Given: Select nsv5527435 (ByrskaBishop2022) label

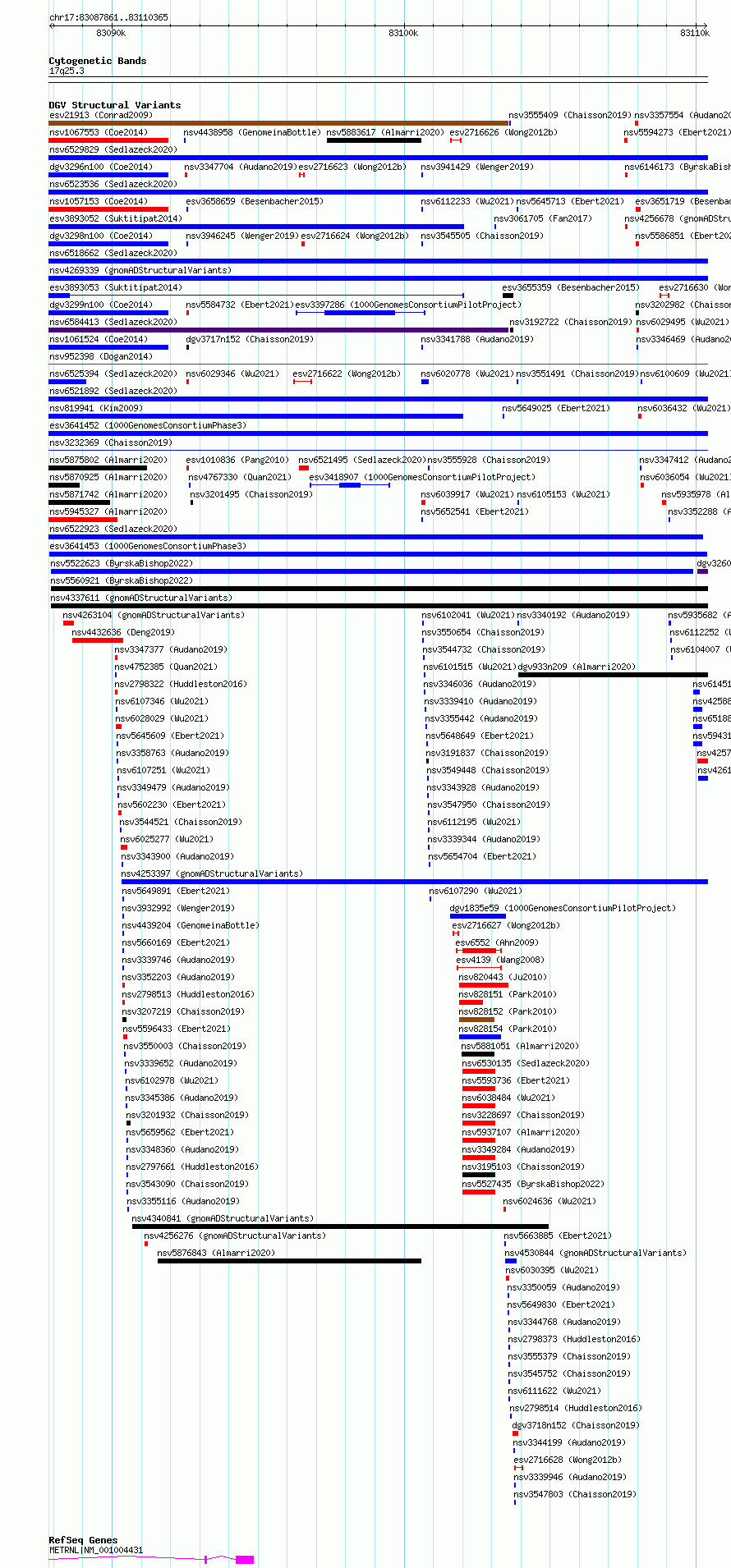Looking at the screenshot, I should pyautogui.click(x=533, y=1185).
